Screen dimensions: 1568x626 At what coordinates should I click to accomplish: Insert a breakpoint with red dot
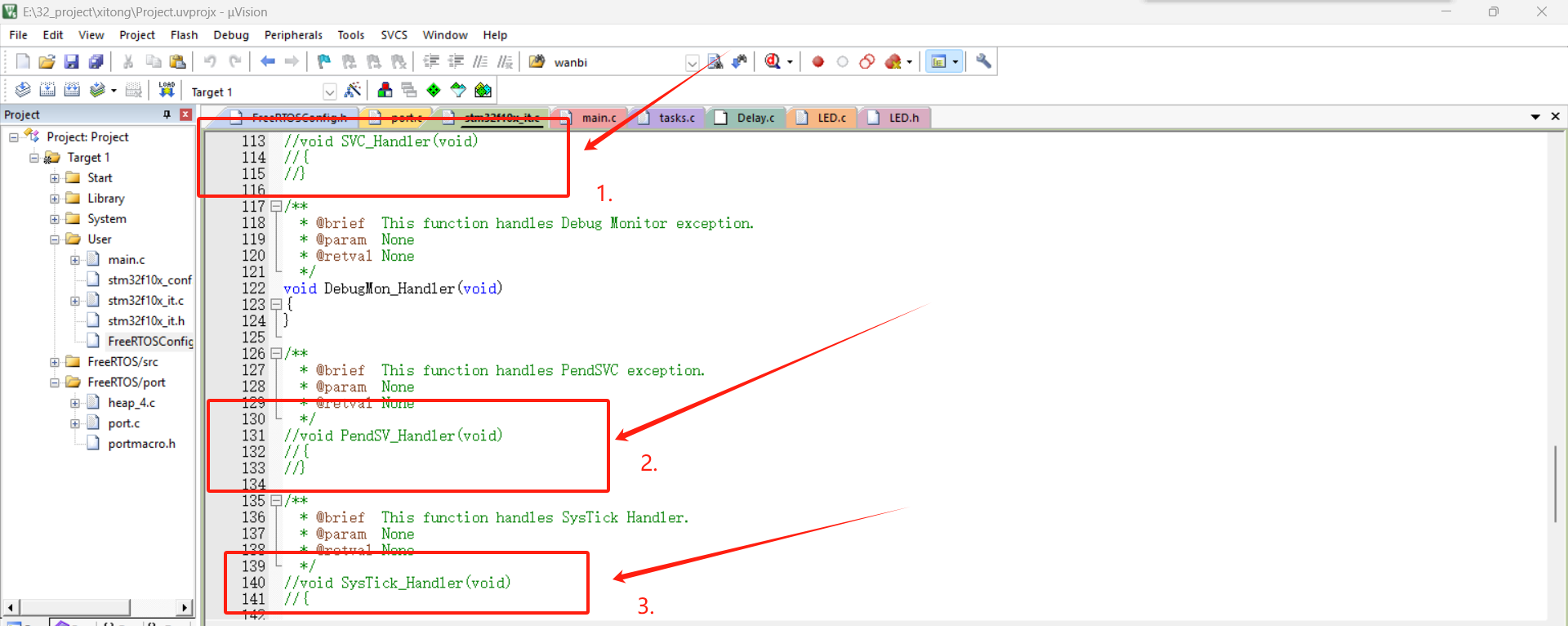[x=817, y=61]
